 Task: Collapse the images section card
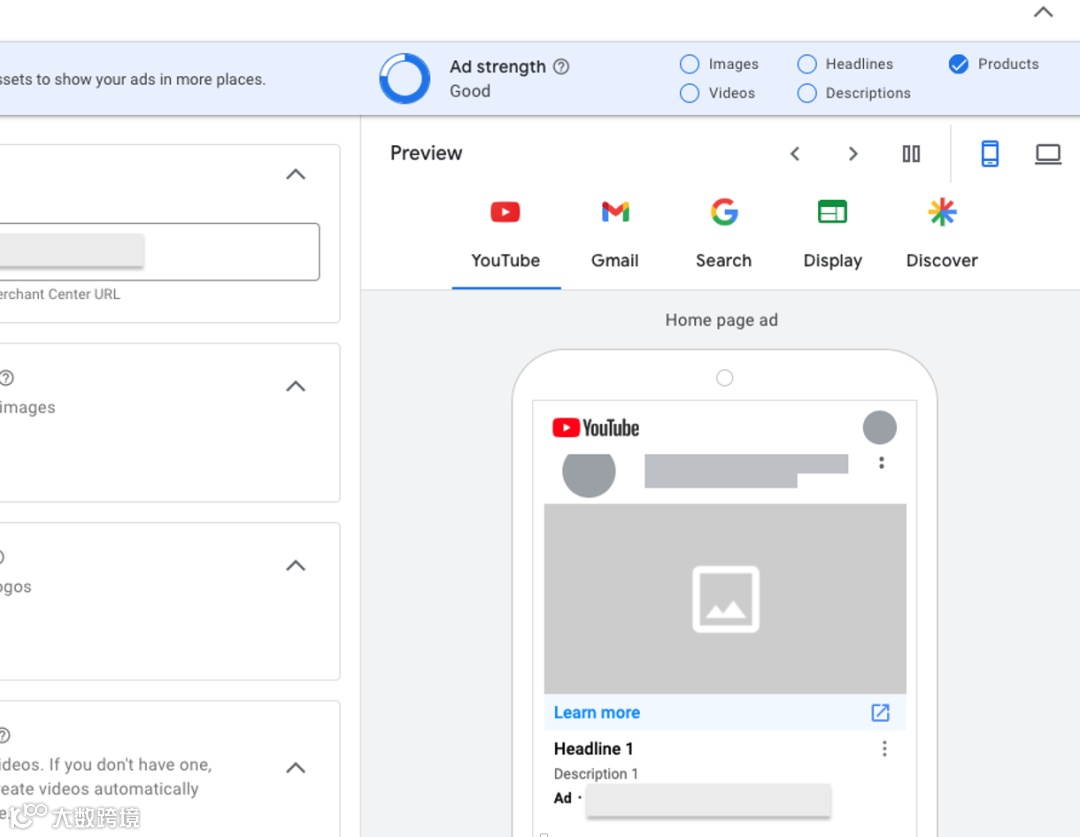(295, 386)
